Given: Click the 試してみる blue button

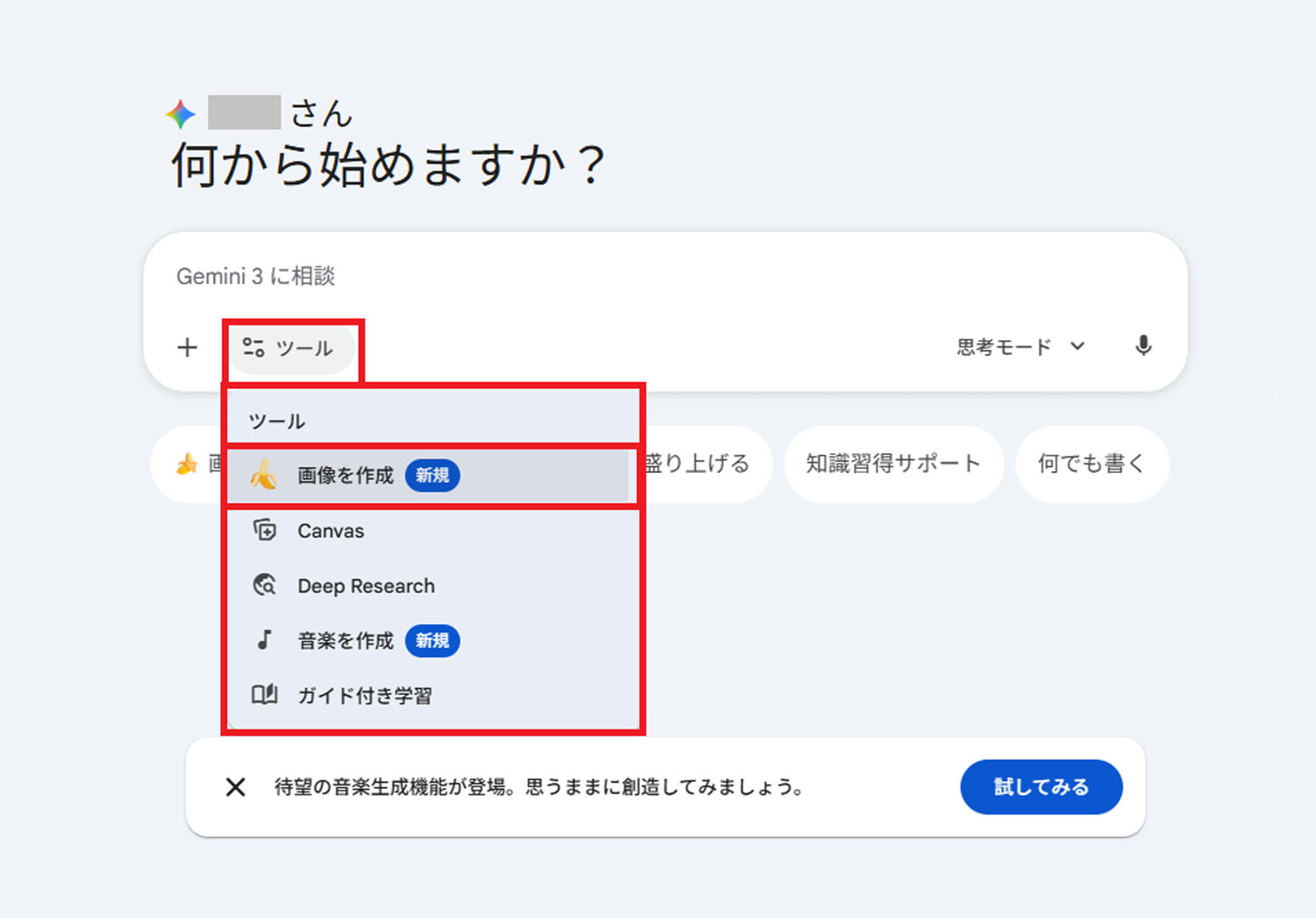Looking at the screenshot, I should tap(1041, 787).
